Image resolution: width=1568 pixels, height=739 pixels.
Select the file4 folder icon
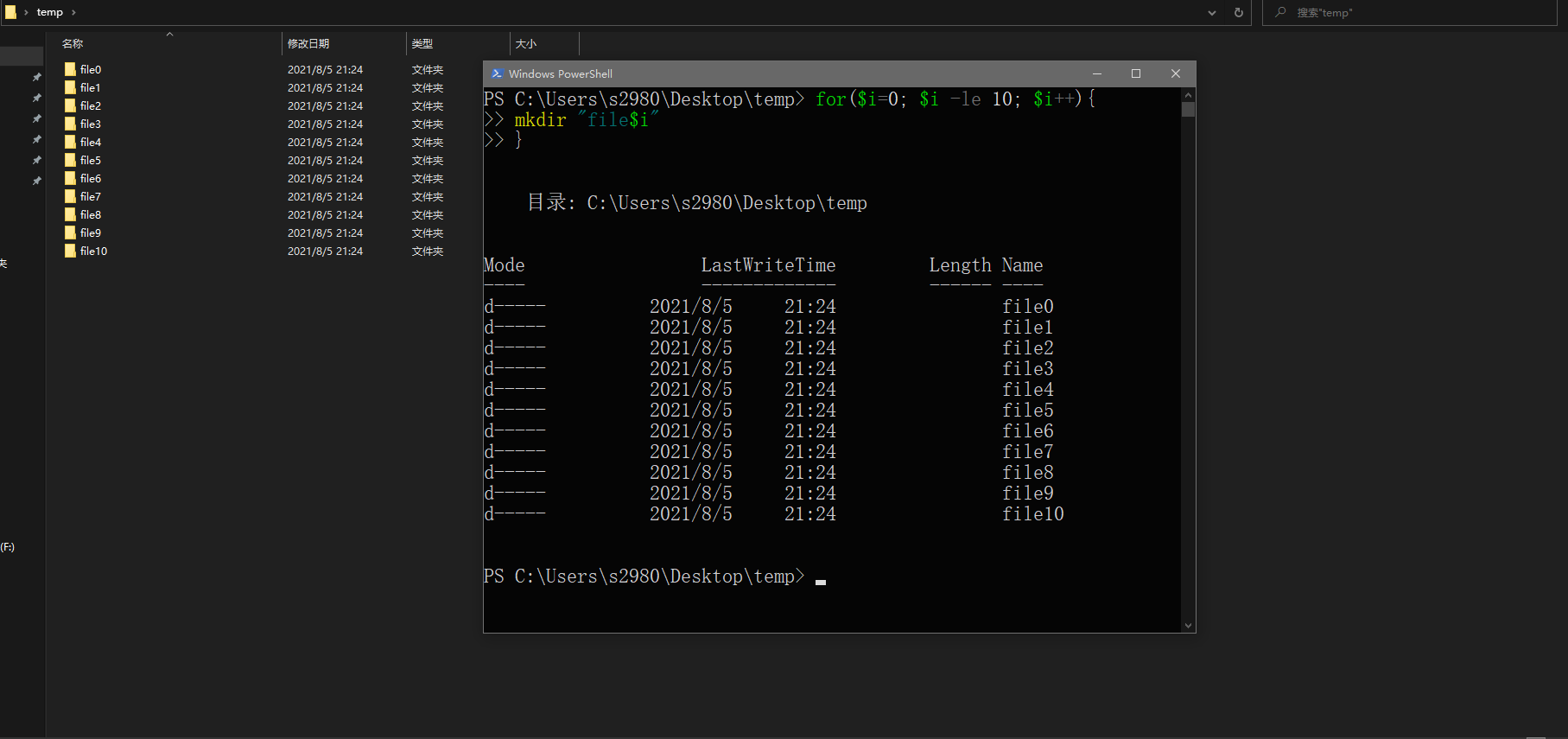tap(70, 142)
